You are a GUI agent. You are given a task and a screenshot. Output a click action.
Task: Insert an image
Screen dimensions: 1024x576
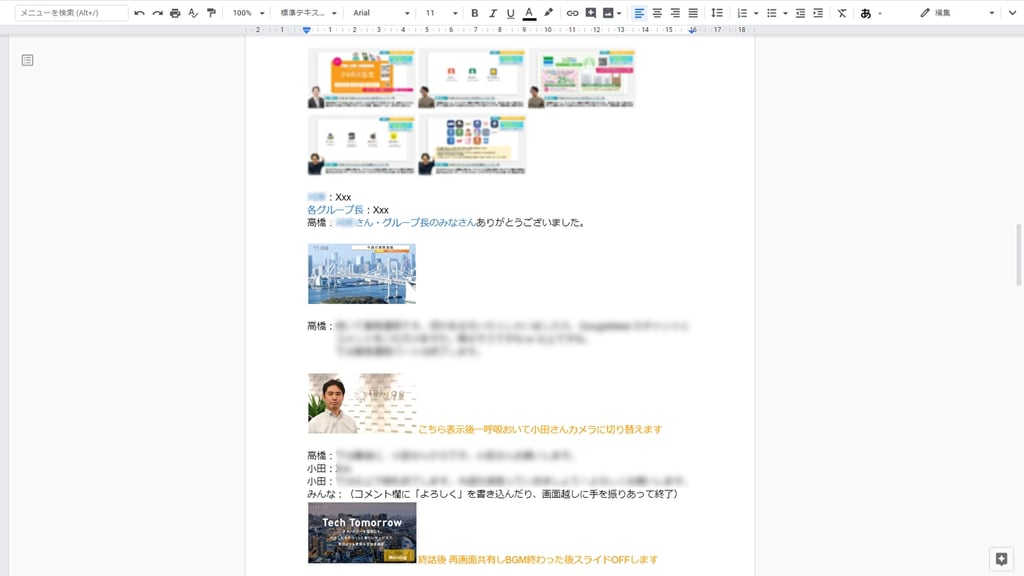click(608, 13)
